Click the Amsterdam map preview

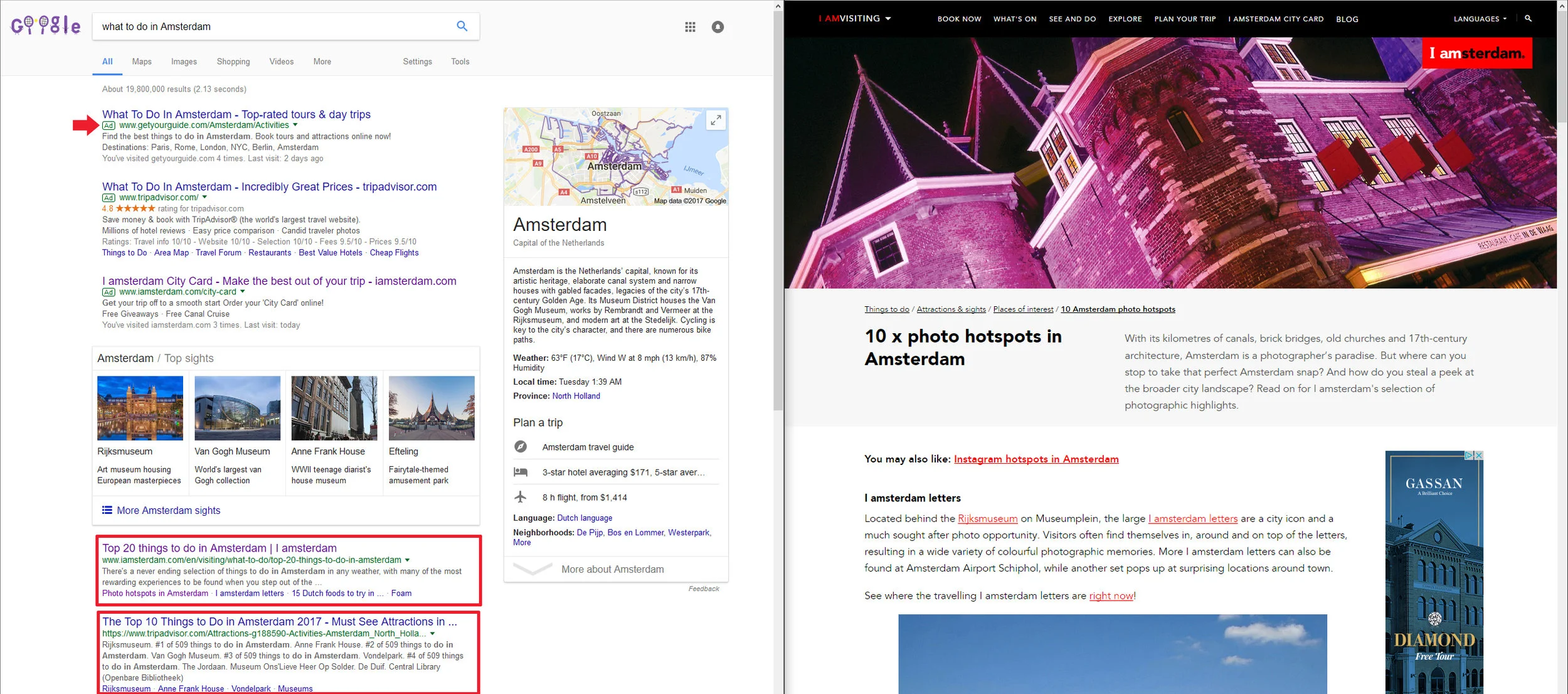click(x=616, y=157)
